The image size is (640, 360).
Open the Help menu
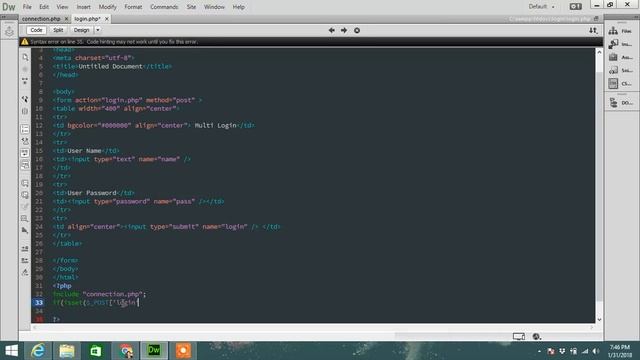[x=238, y=7]
